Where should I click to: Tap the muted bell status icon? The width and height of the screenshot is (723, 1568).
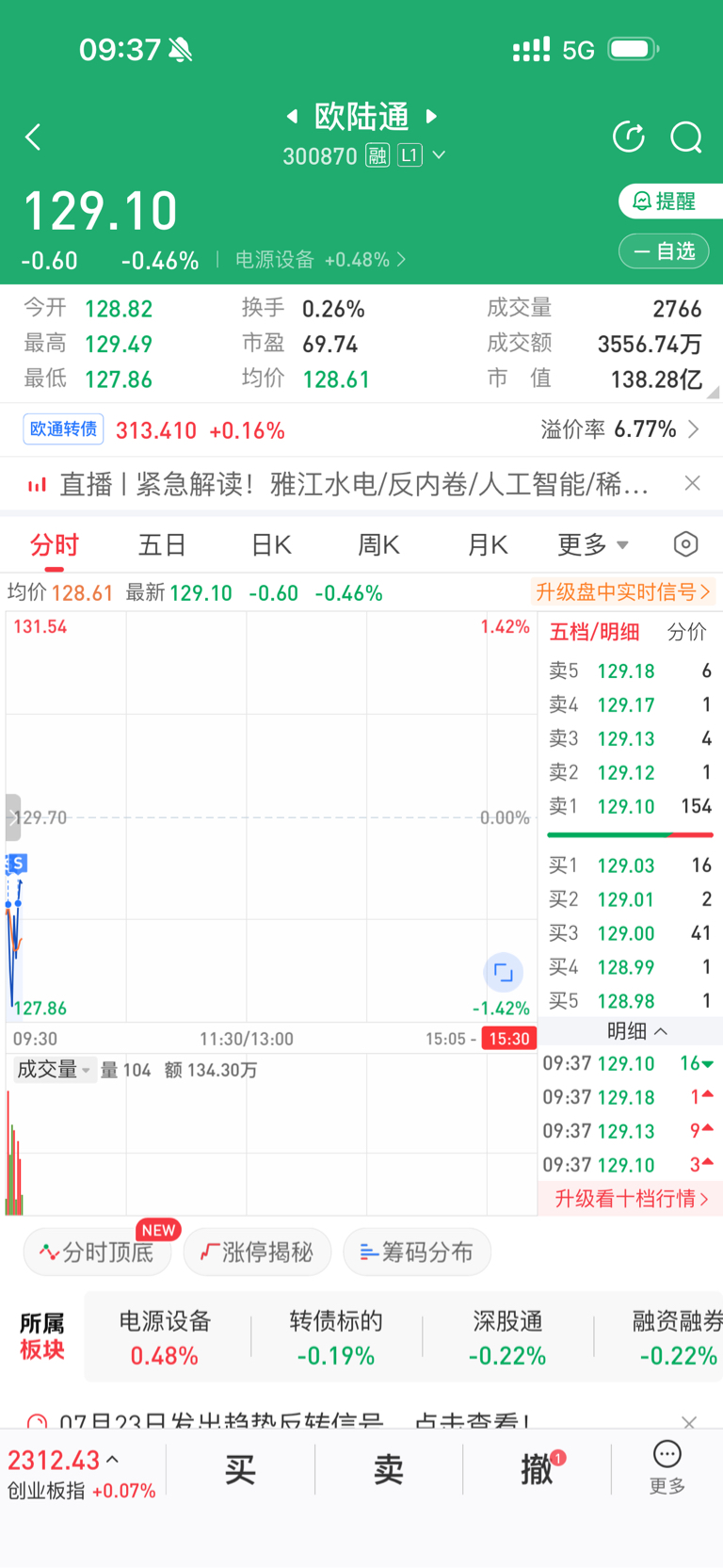(x=181, y=50)
